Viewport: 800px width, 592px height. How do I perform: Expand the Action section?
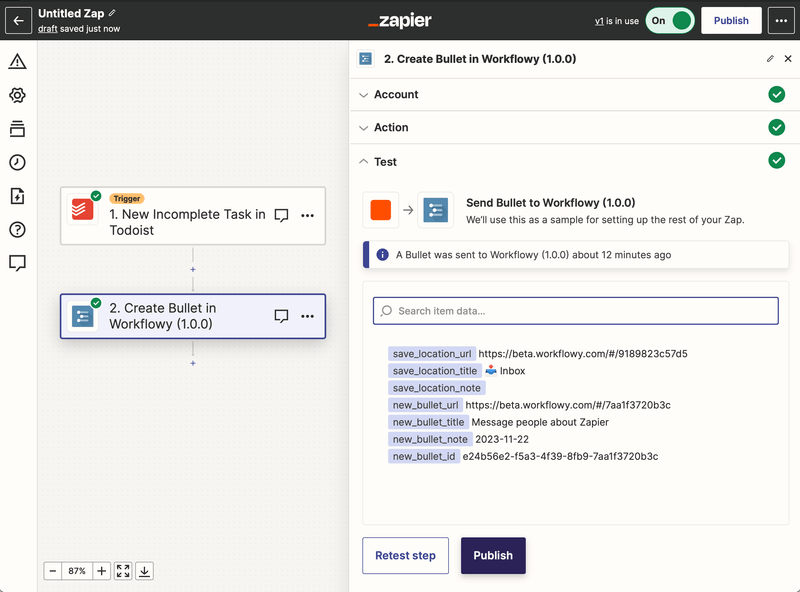tap(365, 127)
